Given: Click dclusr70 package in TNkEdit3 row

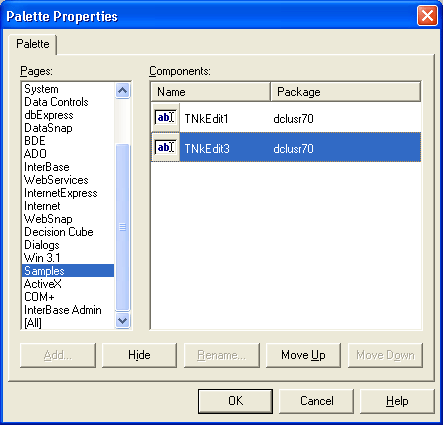Looking at the screenshot, I should (293, 149).
